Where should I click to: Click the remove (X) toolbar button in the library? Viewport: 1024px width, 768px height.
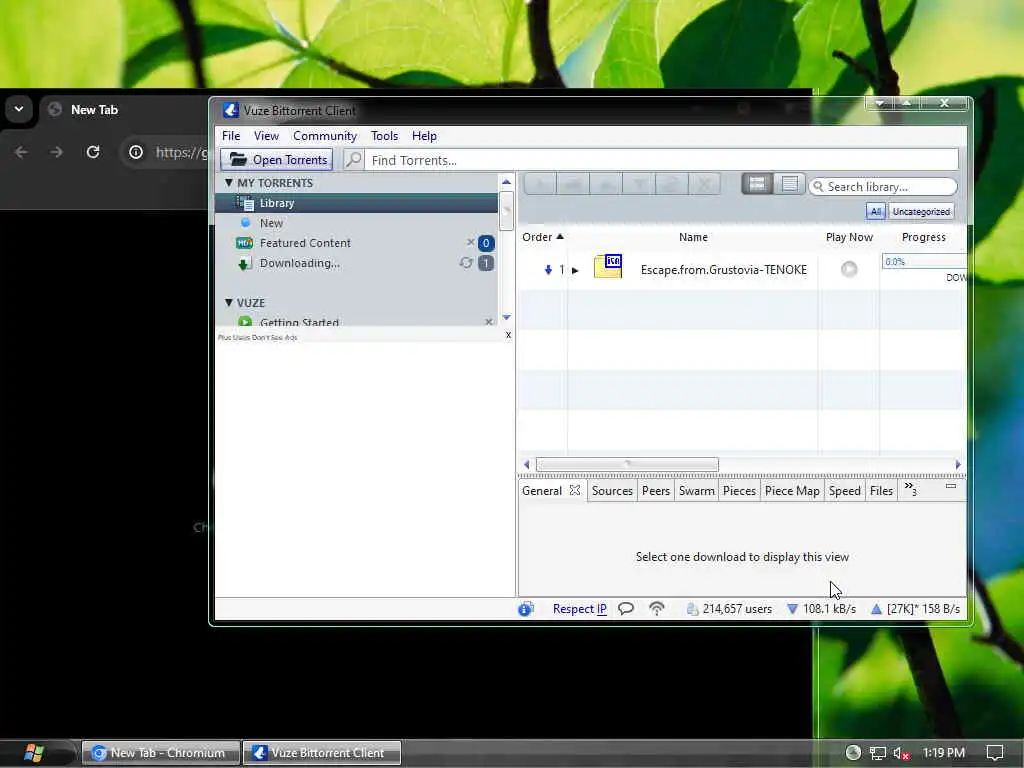pyautogui.click(x=704, y=184)
